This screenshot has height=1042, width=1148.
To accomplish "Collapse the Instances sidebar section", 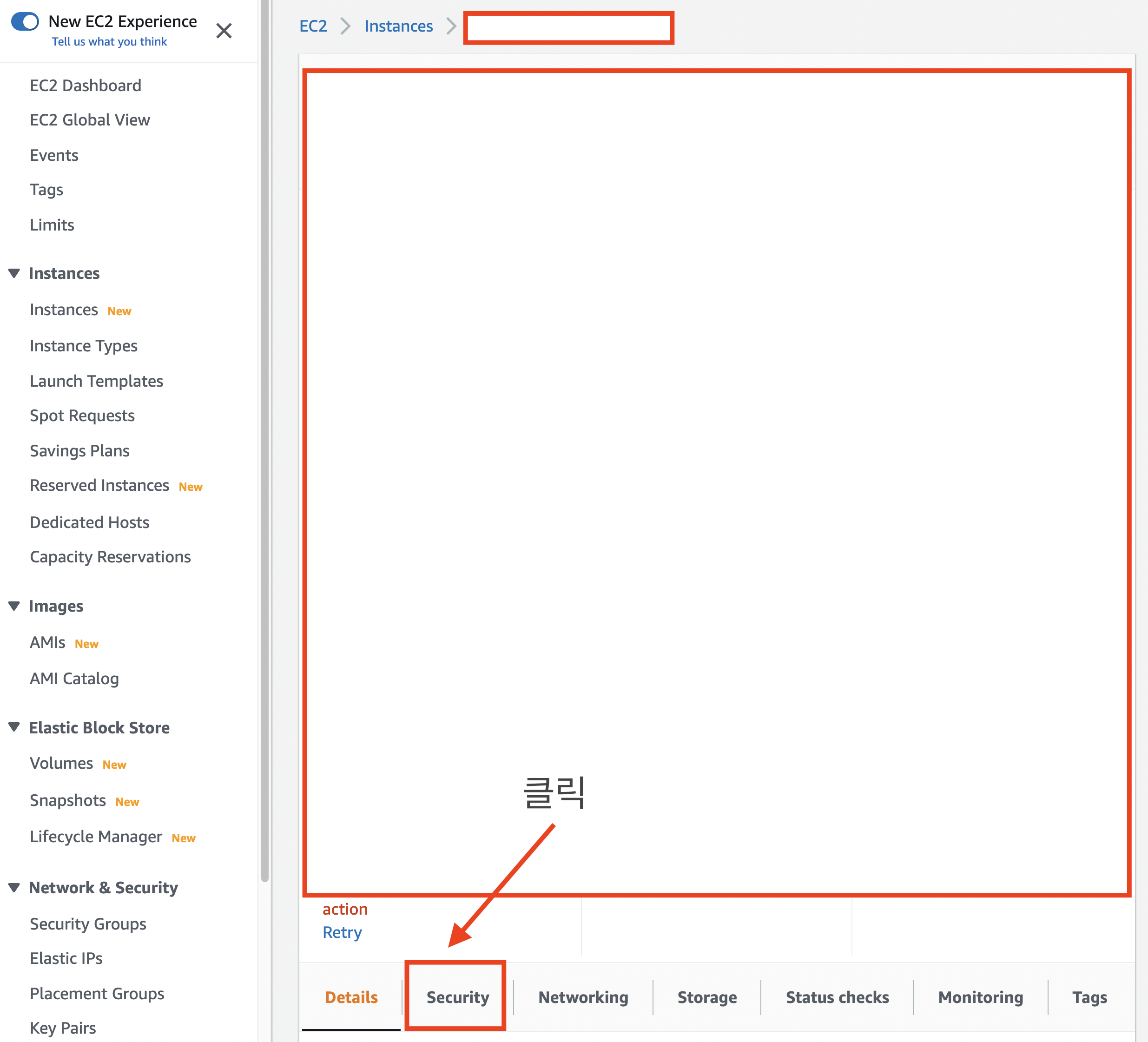I will [x=14, y=273].
